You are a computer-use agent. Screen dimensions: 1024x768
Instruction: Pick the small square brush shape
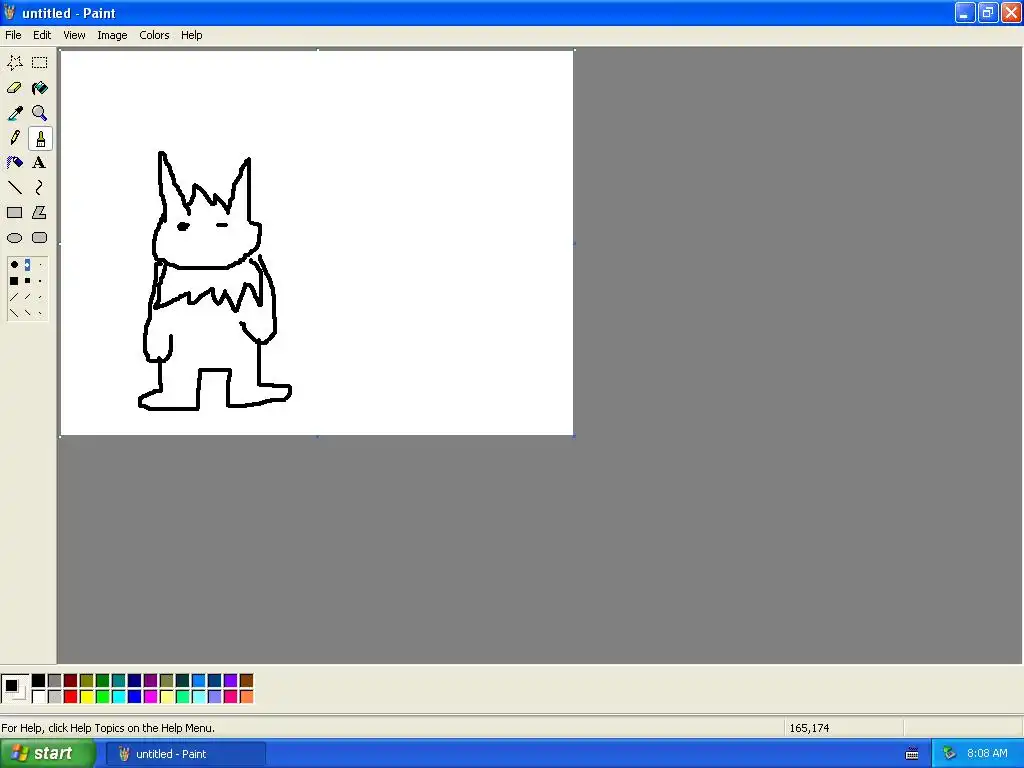pyautogui.click(x=40, y=281)
